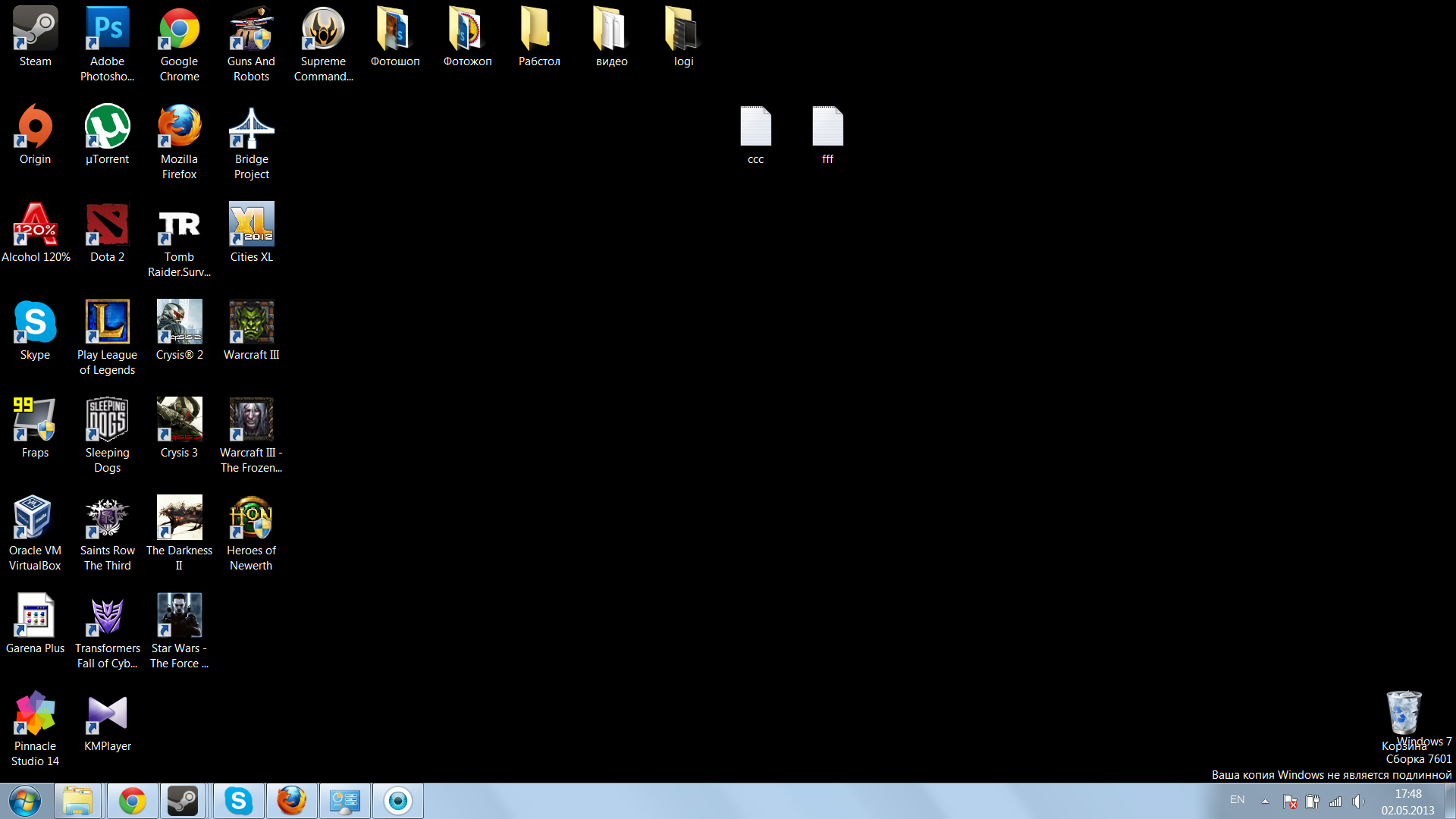
Task: Open the 'fff' text file
Action: point(827,125)
